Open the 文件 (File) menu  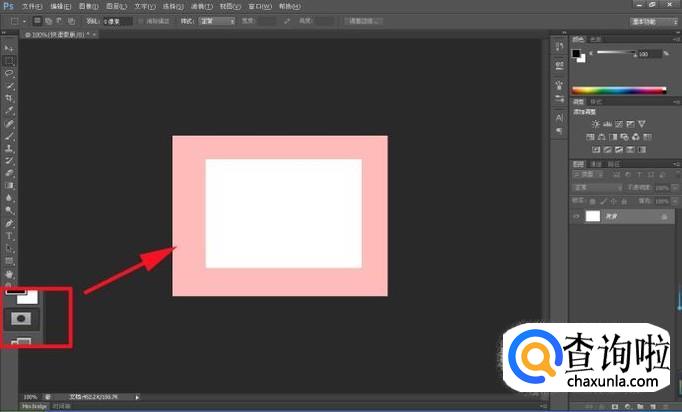coord(32,7)
